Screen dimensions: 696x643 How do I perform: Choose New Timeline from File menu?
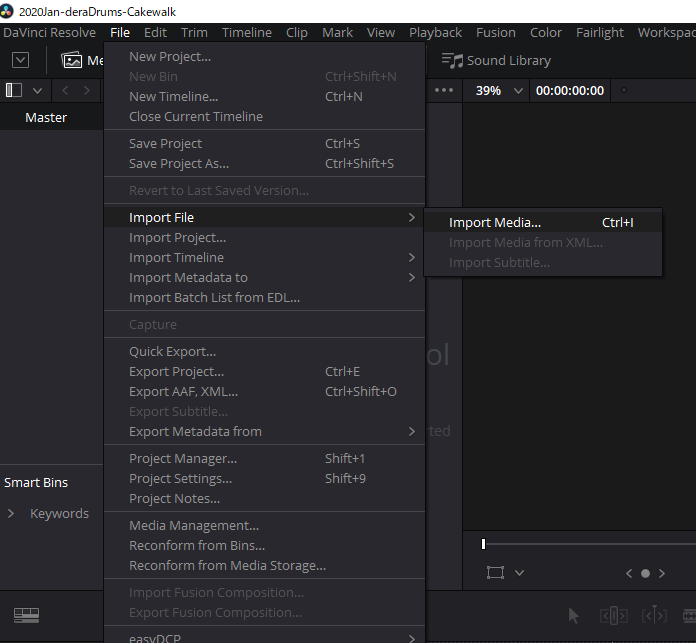click(265, 96)
